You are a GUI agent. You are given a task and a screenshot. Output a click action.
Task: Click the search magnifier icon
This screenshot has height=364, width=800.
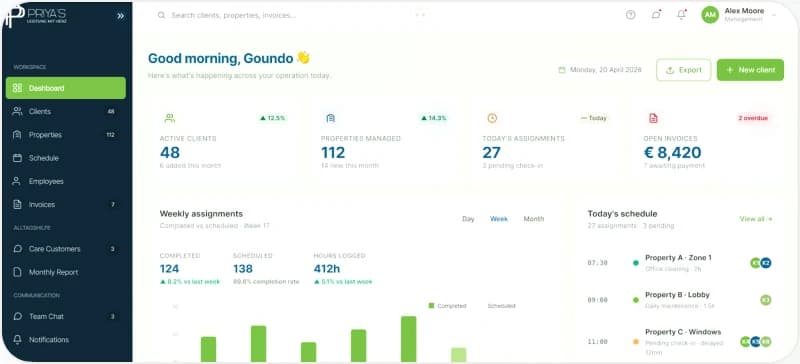tap(161, 15)
